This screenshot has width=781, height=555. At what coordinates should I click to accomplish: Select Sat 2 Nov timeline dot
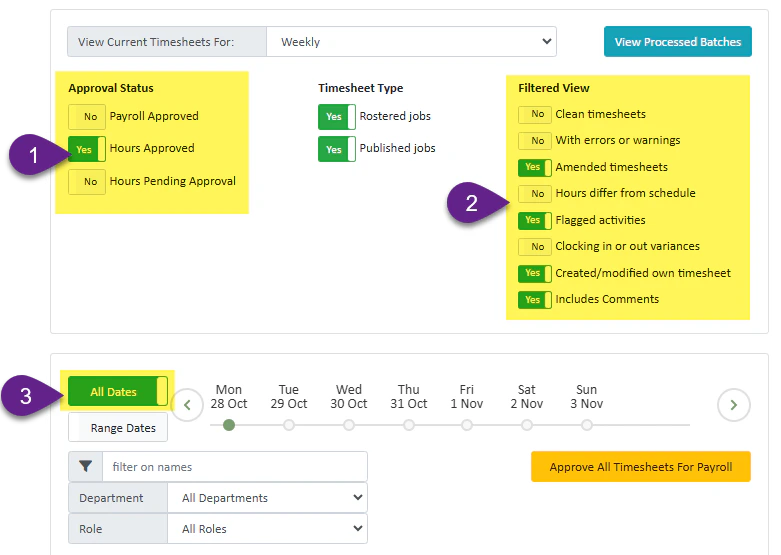pyautogui.click(x=527, y=425)
